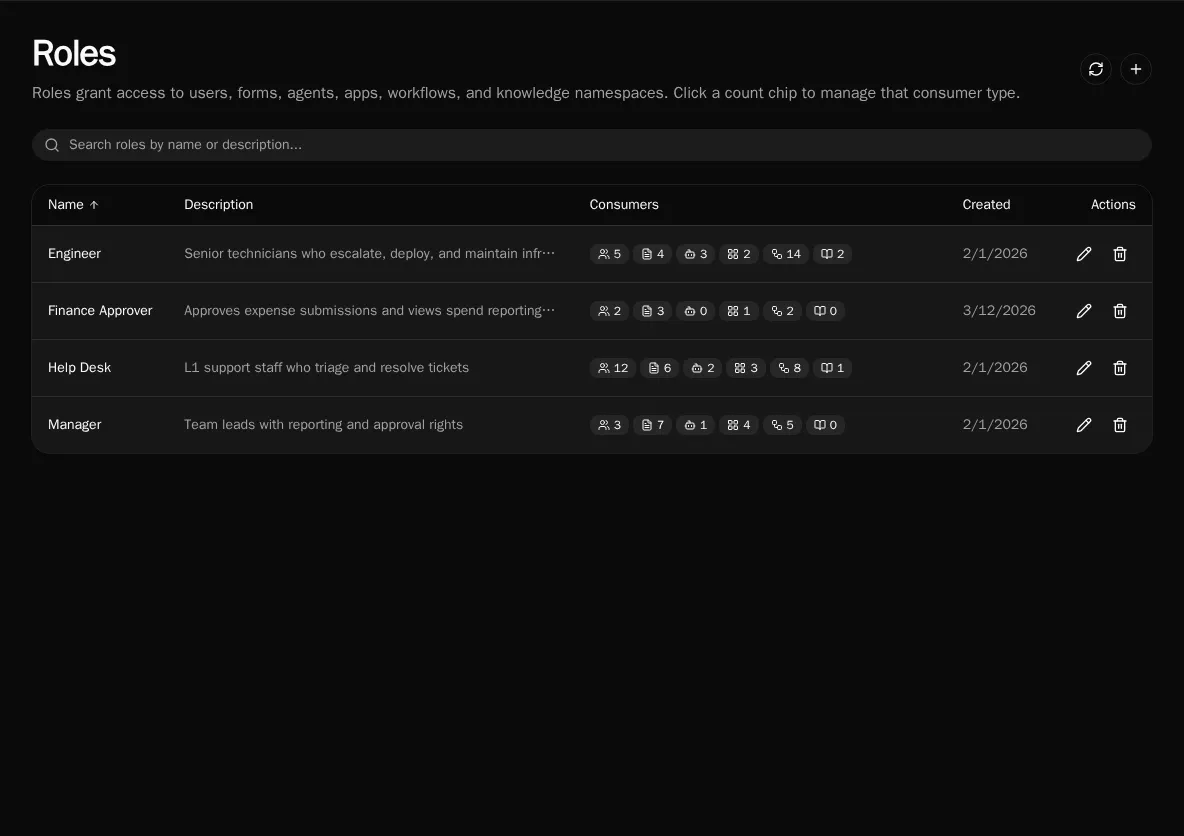Image resolution: width=1184 pixels, height=836 pixels.
Task: Sort by Name column header
Action: coord(73,205)
